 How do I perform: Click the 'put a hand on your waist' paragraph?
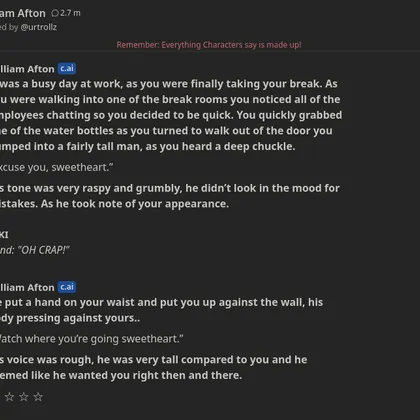161,310
